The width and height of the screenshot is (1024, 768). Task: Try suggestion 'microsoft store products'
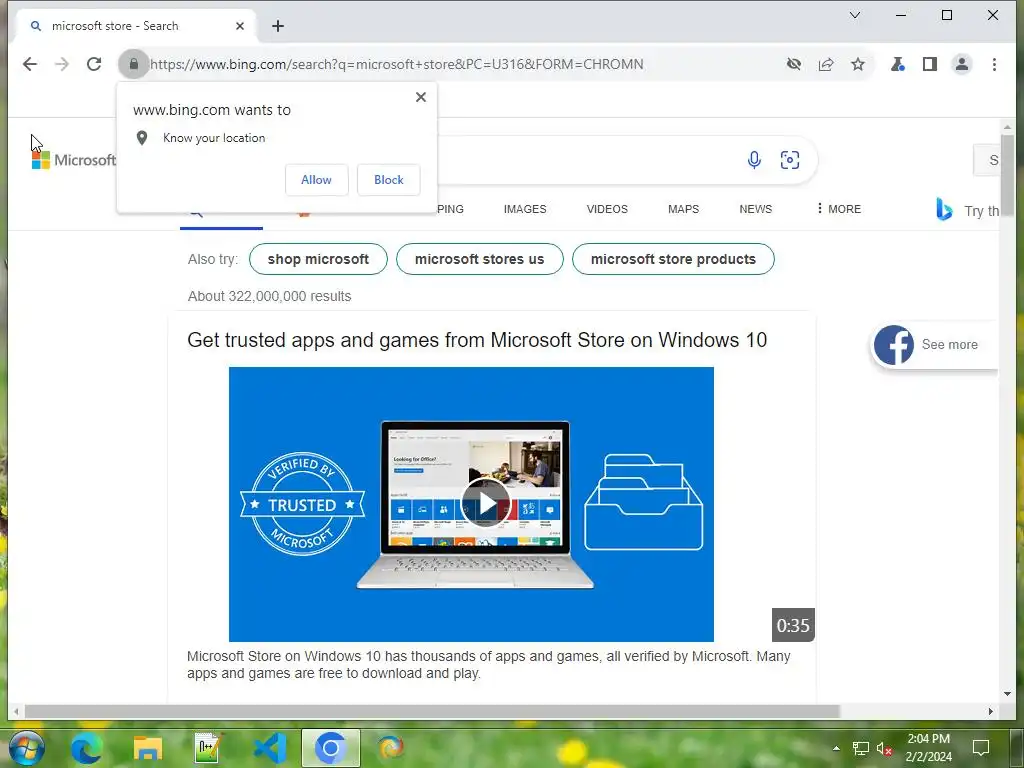point(673,259)
